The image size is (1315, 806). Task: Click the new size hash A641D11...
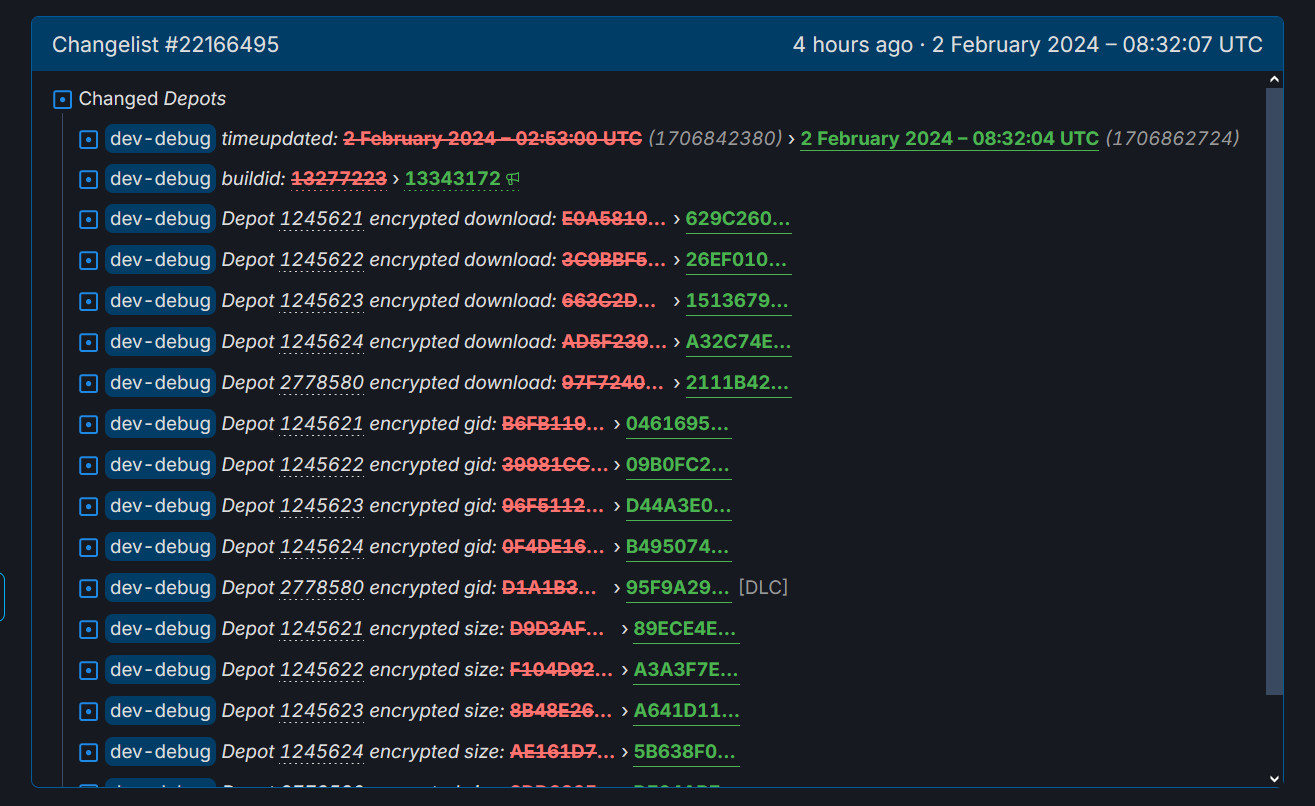(687, 711)
